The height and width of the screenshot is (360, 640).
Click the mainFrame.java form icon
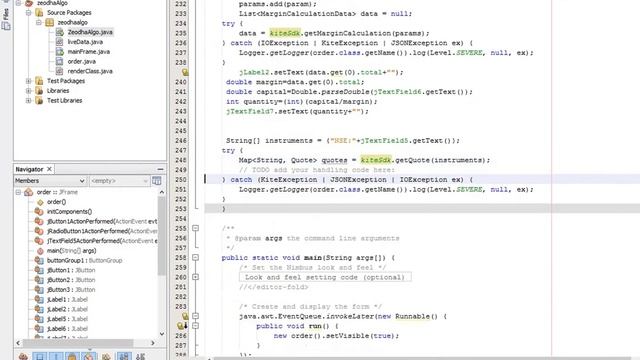(x=60, y=52)
